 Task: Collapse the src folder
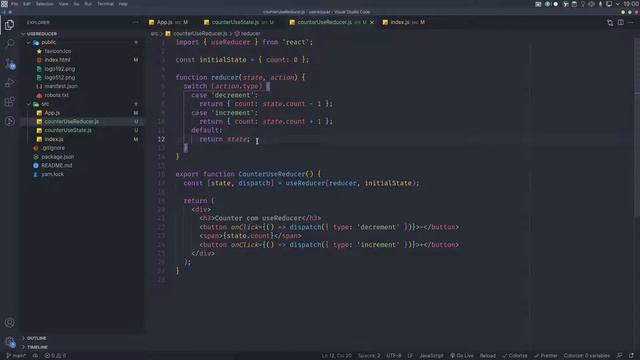point(81,104)
